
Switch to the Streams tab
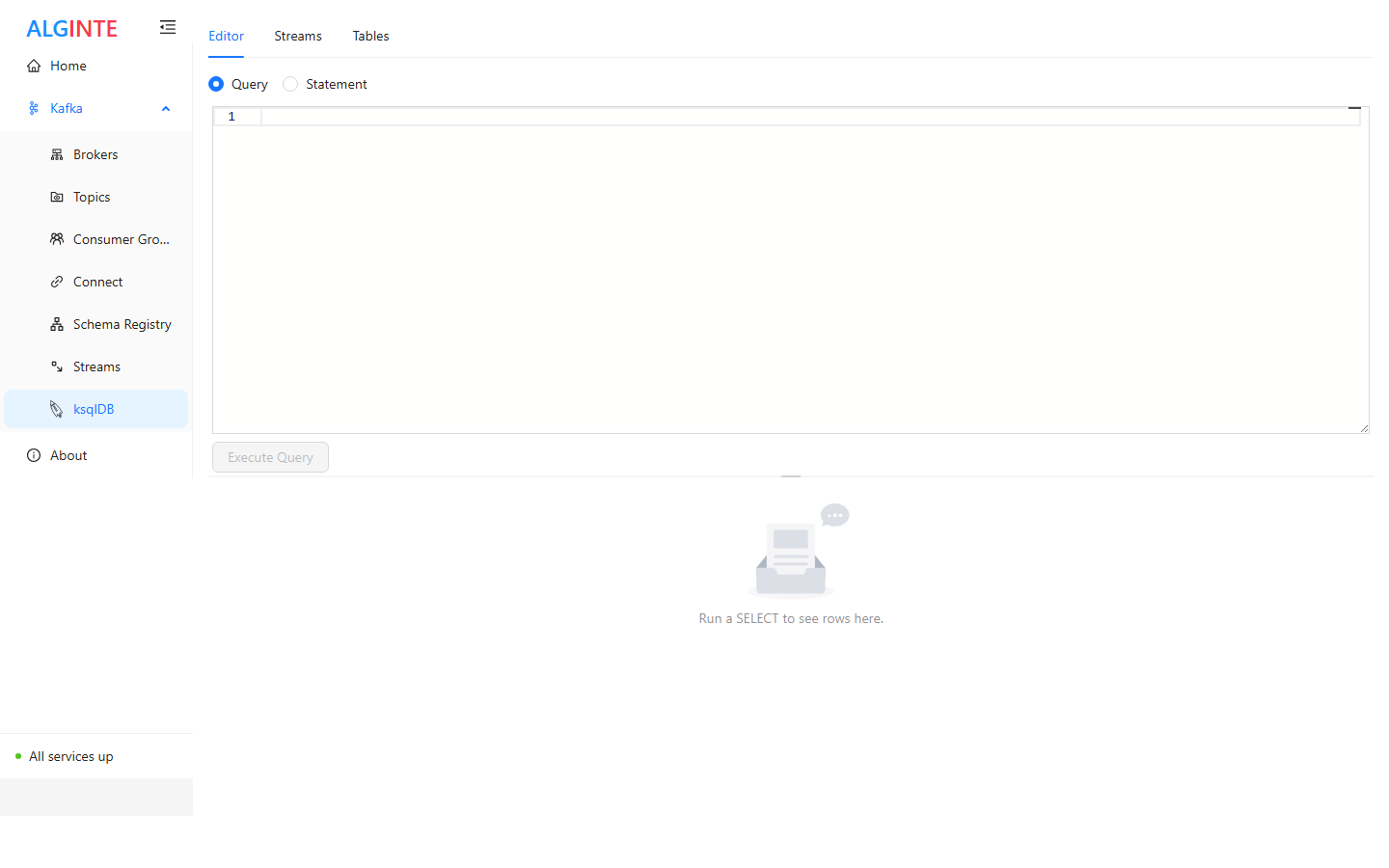tap(298, 36)
